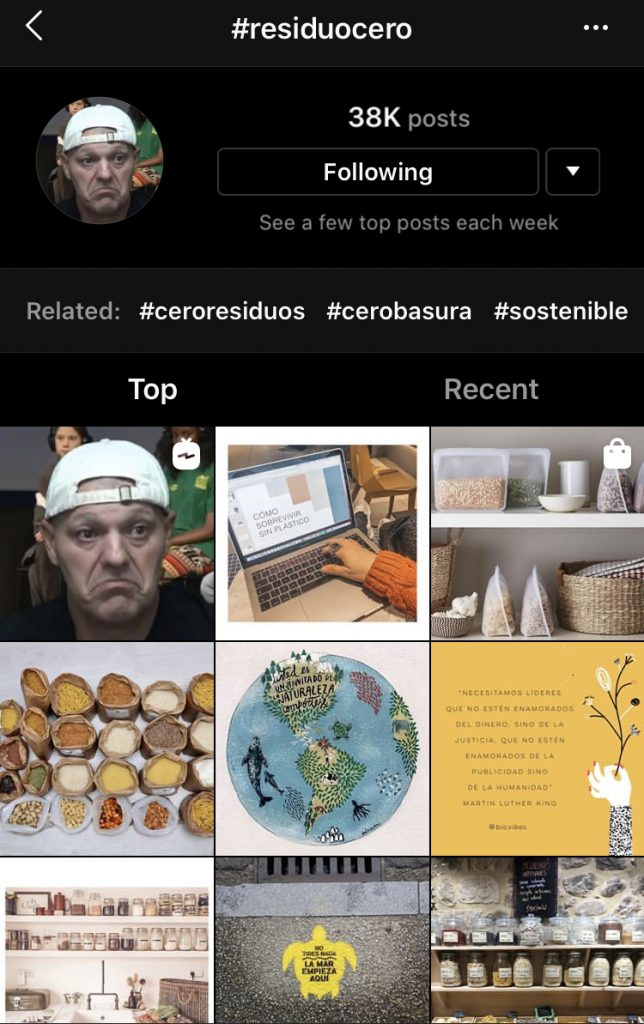
Task: Go back using the left arrow icon
Action: tap(34, 27)
